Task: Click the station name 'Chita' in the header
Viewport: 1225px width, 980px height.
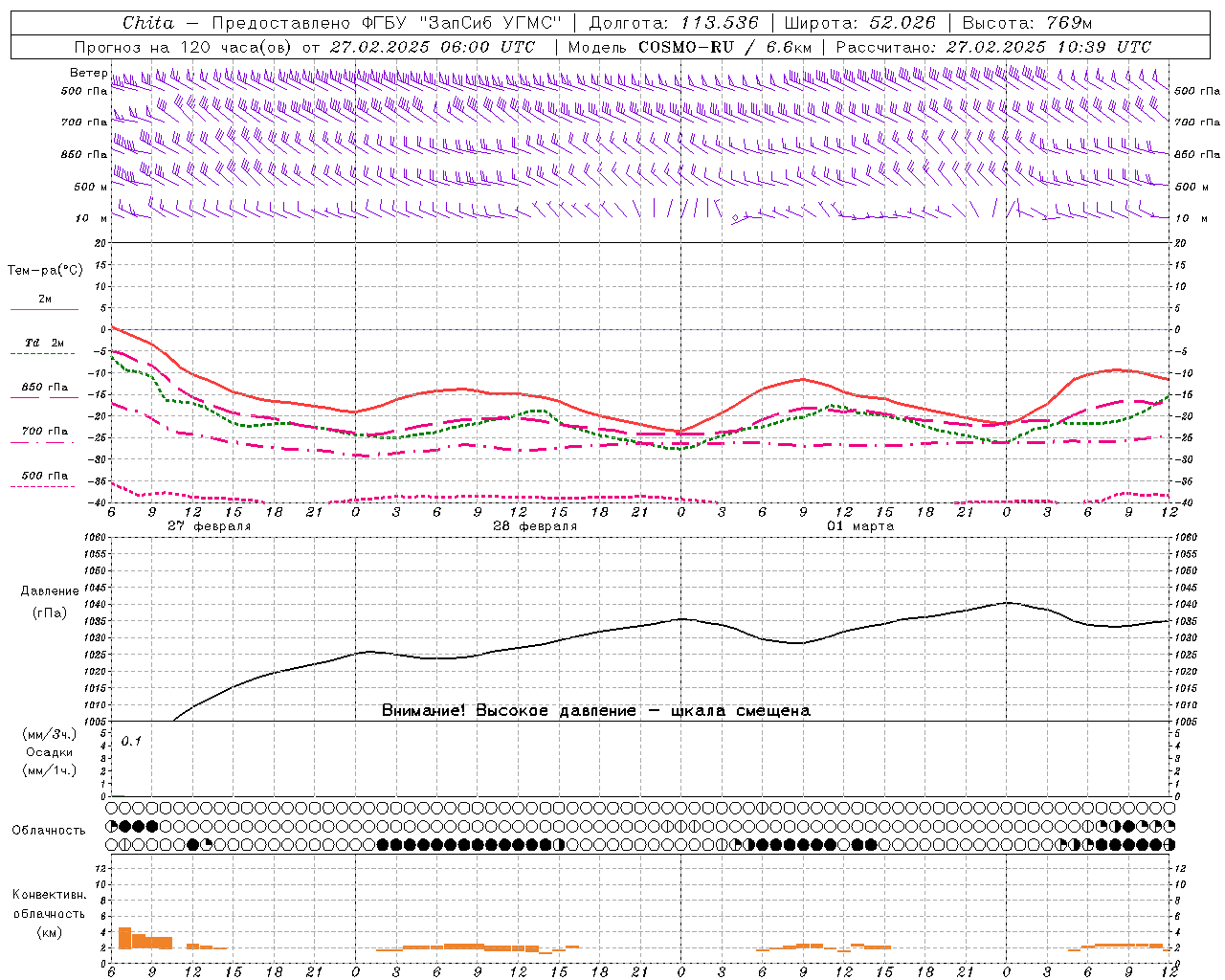Action: click(x=148, y=23)
